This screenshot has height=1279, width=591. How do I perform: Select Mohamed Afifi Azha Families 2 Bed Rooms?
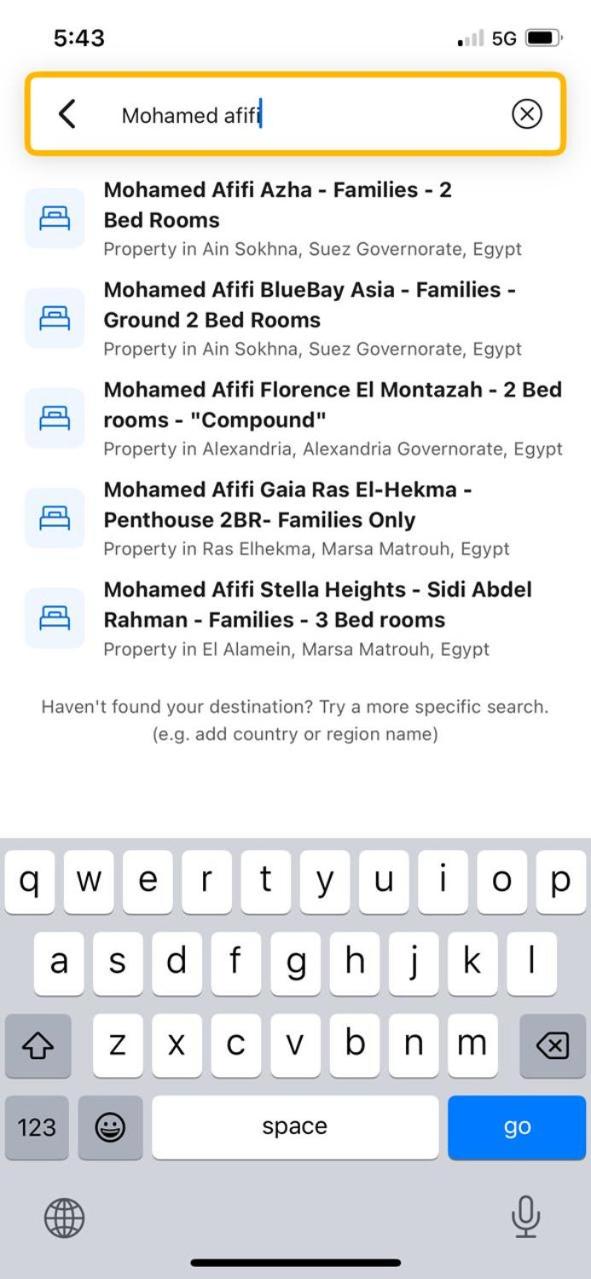coord(295,219)
